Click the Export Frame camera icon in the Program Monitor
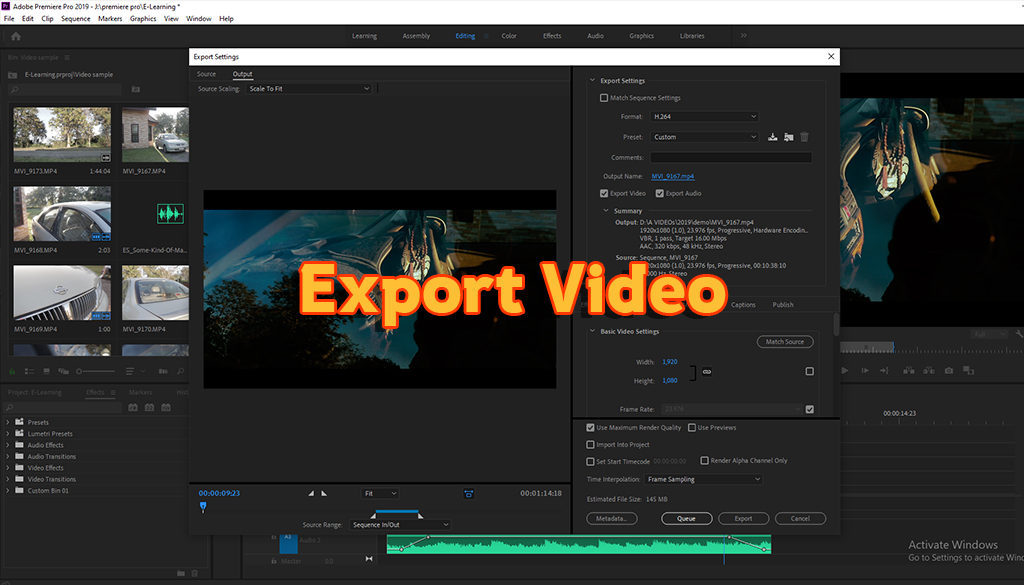 click(x=948, y=370)
